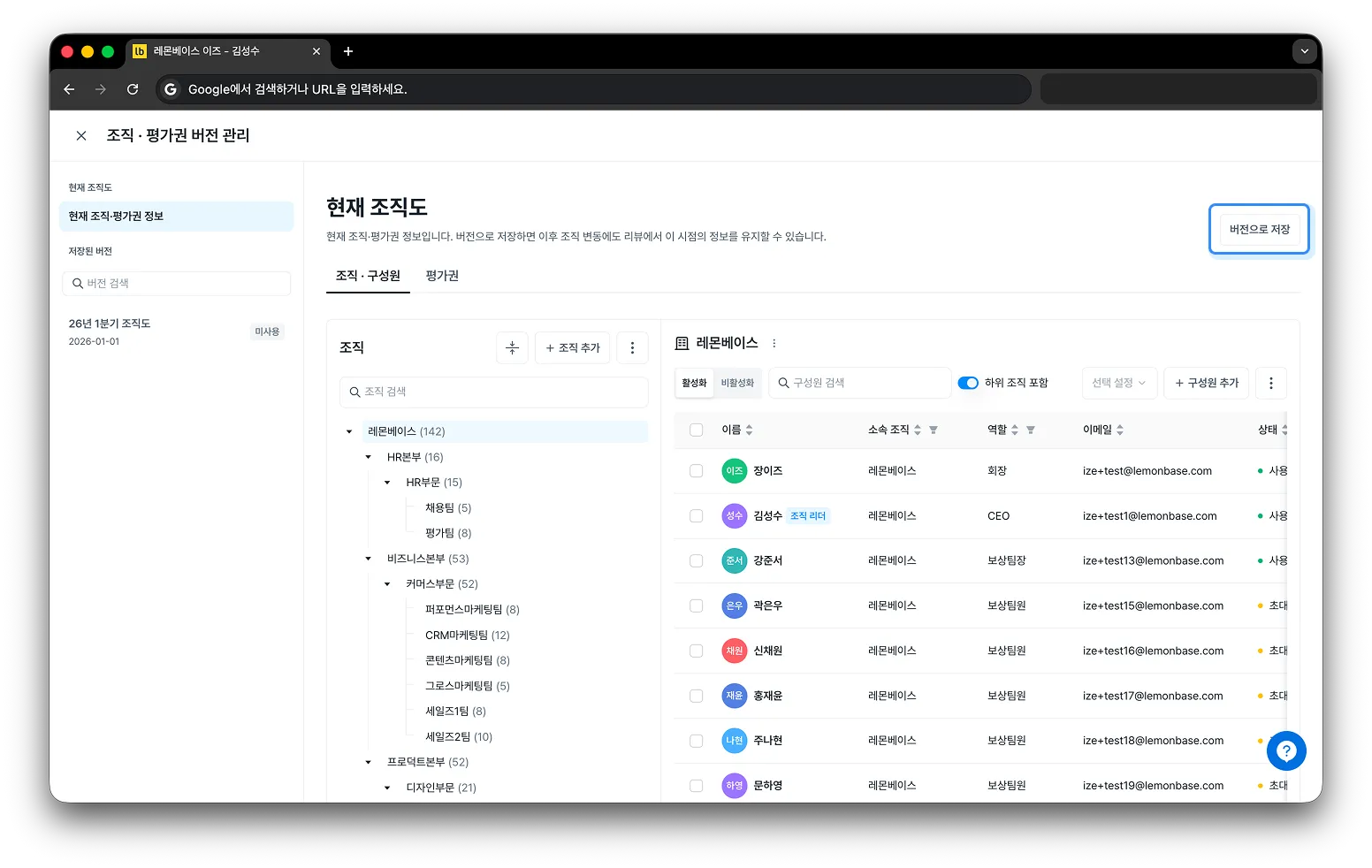Viewport: 1372px width, 868px height.
Task: Reload the page with the refresh icon
Action: pyautogui.click(x=133, y=89)
